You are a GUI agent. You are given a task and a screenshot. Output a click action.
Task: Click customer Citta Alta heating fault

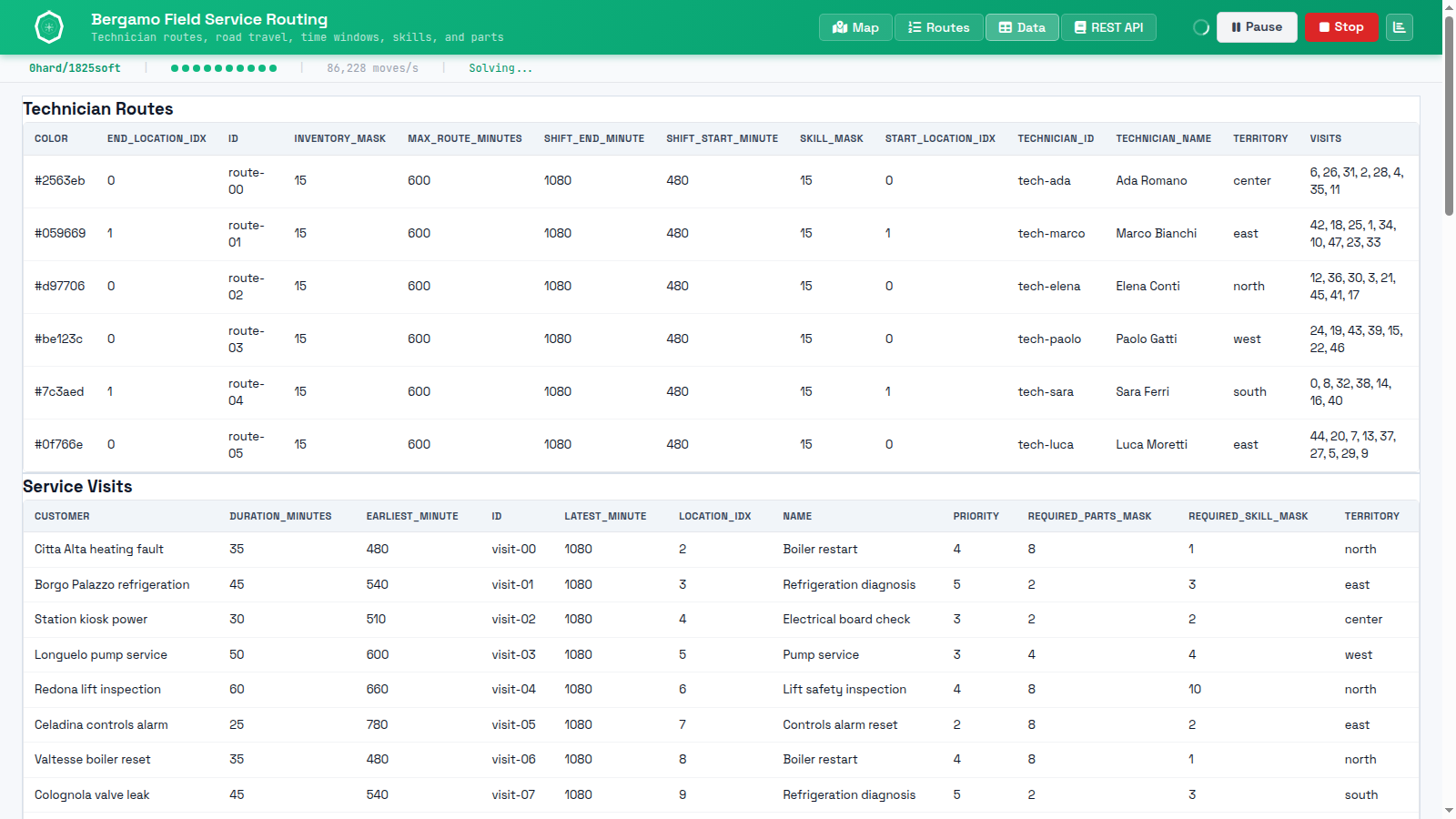coord(99,550)
